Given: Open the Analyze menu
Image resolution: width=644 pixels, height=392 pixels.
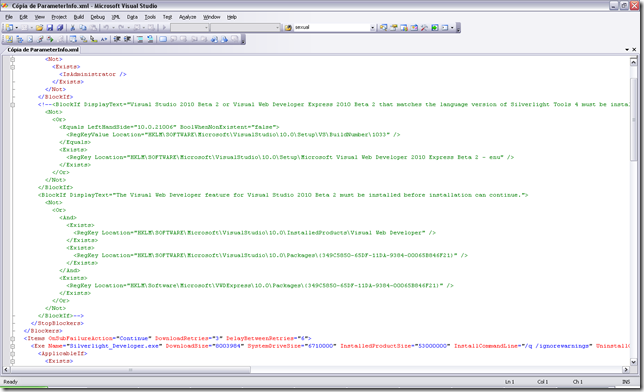Looking at the screenshot, I should (x=187, y=17).
